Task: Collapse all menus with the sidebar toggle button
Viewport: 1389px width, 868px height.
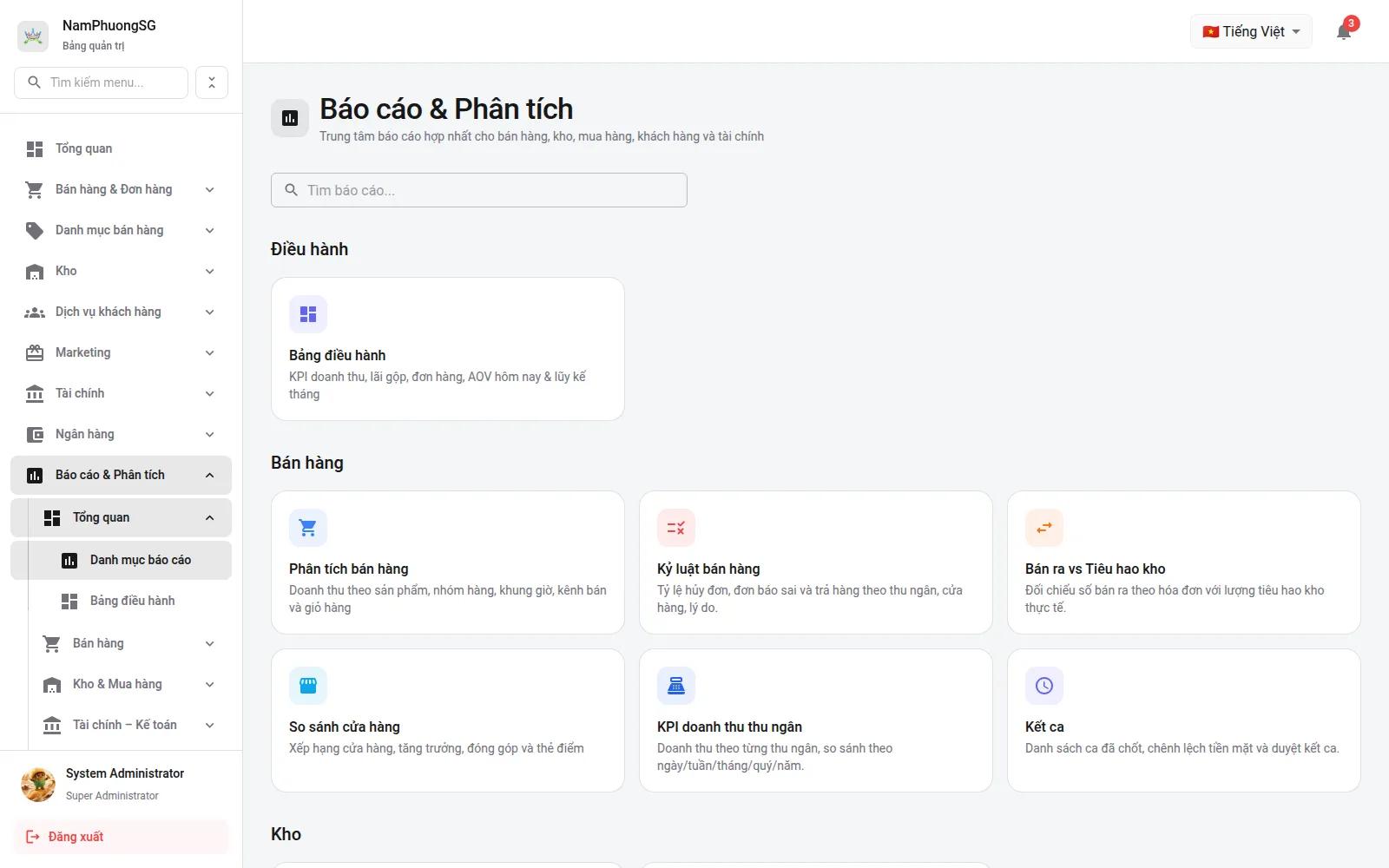Action: tap(212, 82)
